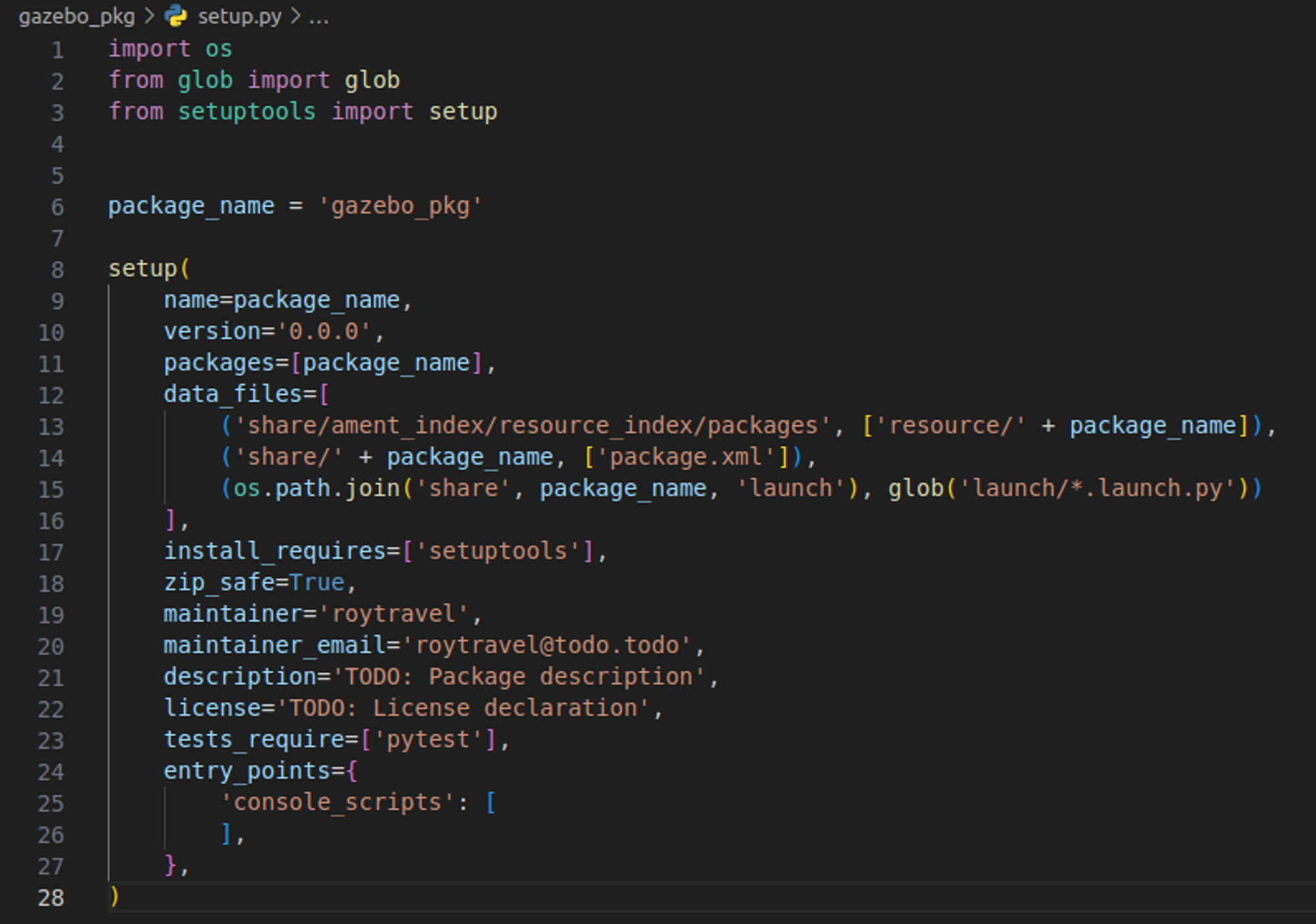Expand the ellipsis breadcrumb symbol list
The height and width of the screenshot is (924, 1316).
point(318,17)
